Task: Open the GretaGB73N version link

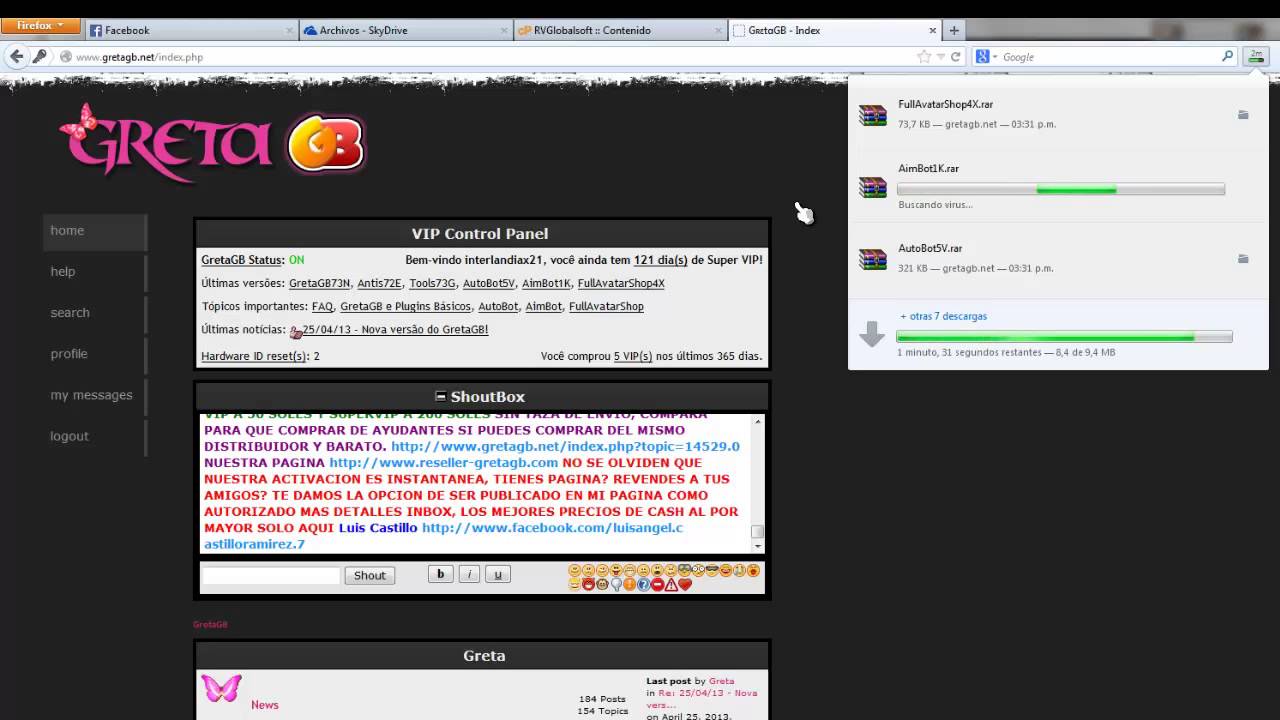Action: point(320,283)
